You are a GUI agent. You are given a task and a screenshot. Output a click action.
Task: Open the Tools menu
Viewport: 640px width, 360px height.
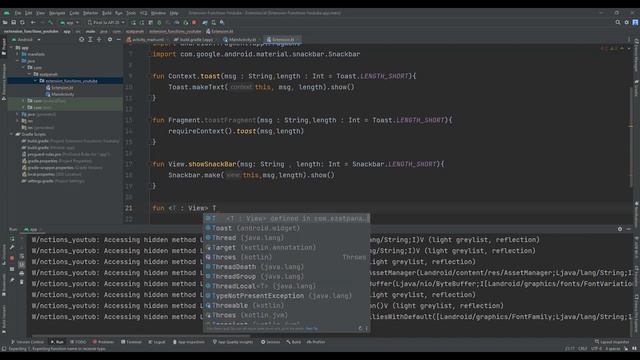(131, 13)
